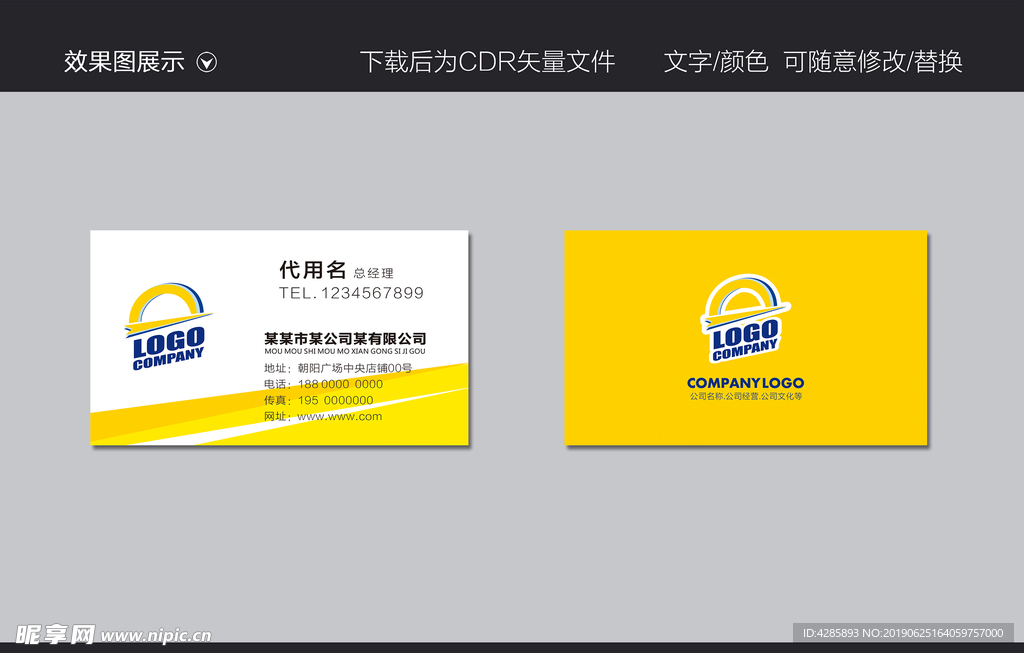
Task: Click the LOGO COMPANY badge on yellow card
Action: 744,322
